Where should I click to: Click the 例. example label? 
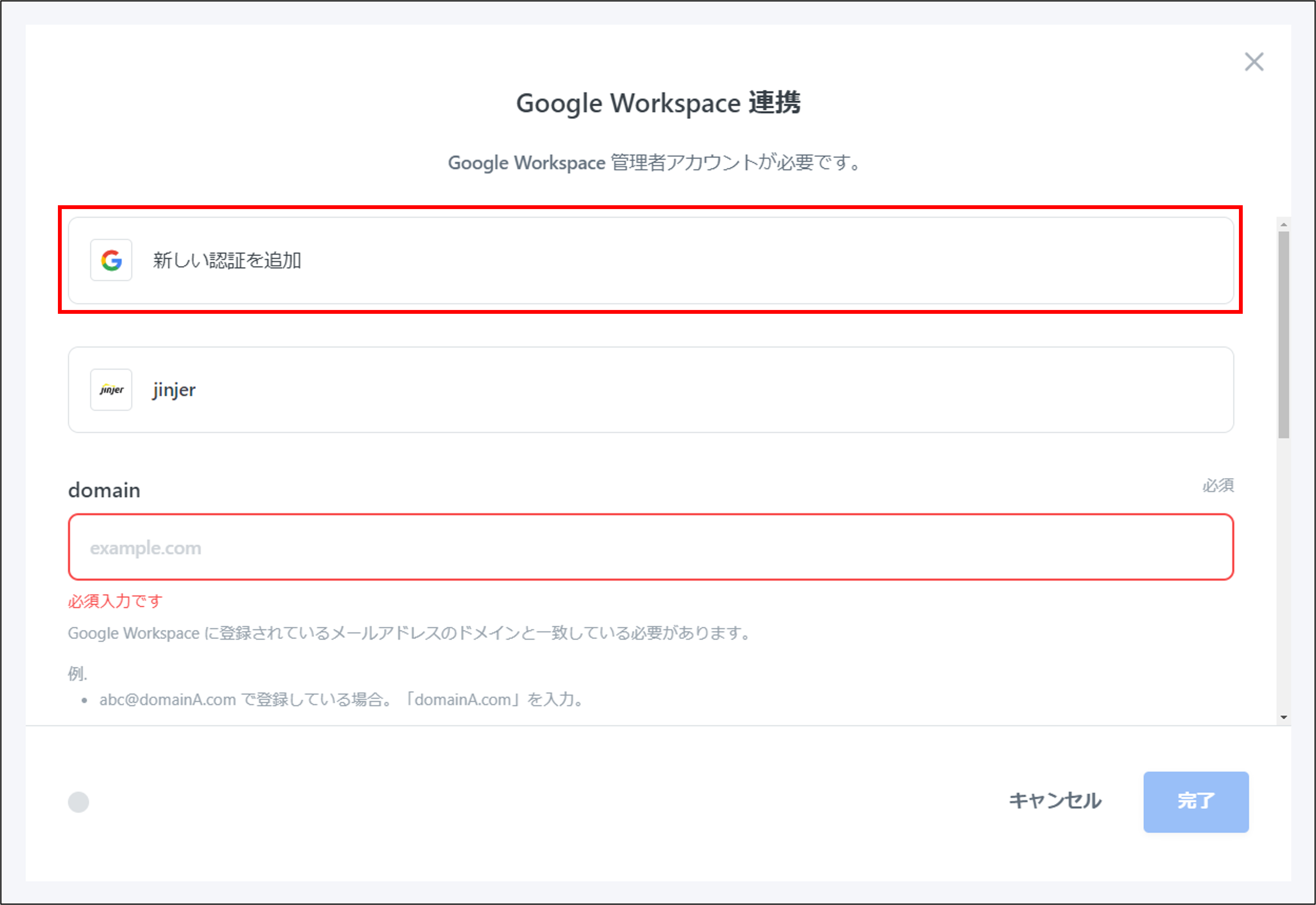(77, 674)
